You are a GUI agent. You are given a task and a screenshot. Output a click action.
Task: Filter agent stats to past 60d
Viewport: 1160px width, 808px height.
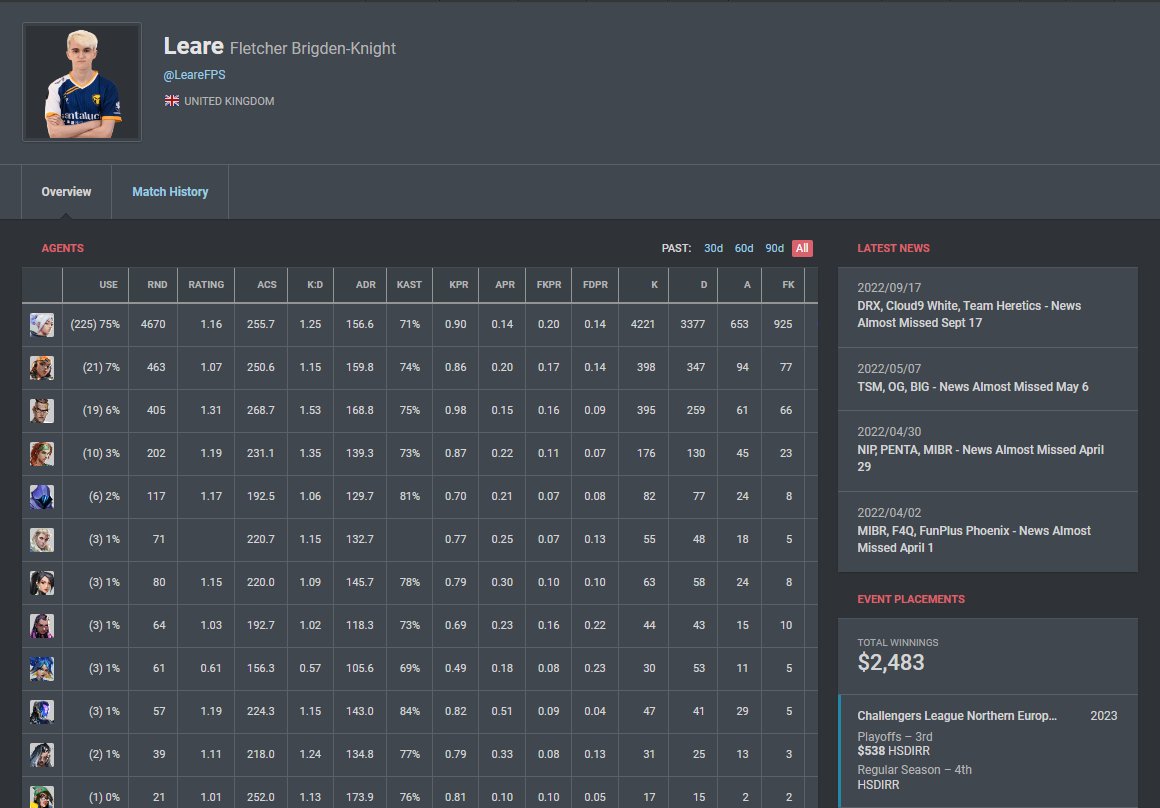pyautogui.click(x=743, y=248)
